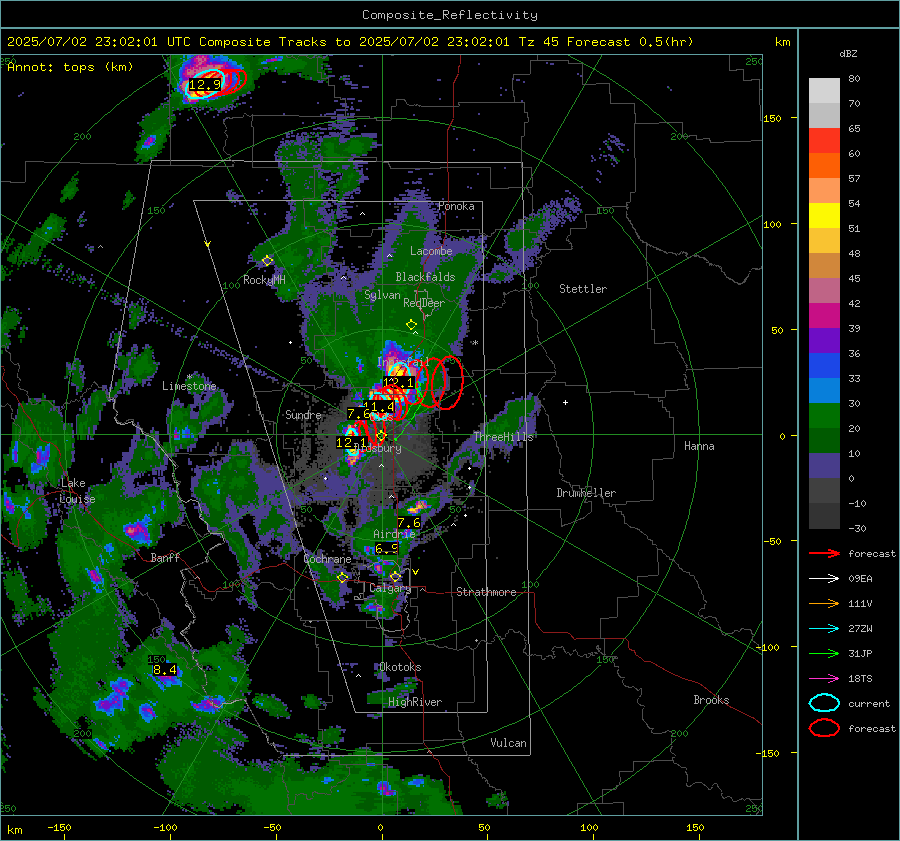Click the yellow 51-54 dBZ color swatch
This screenshot has height=841, width=900.
824,216
